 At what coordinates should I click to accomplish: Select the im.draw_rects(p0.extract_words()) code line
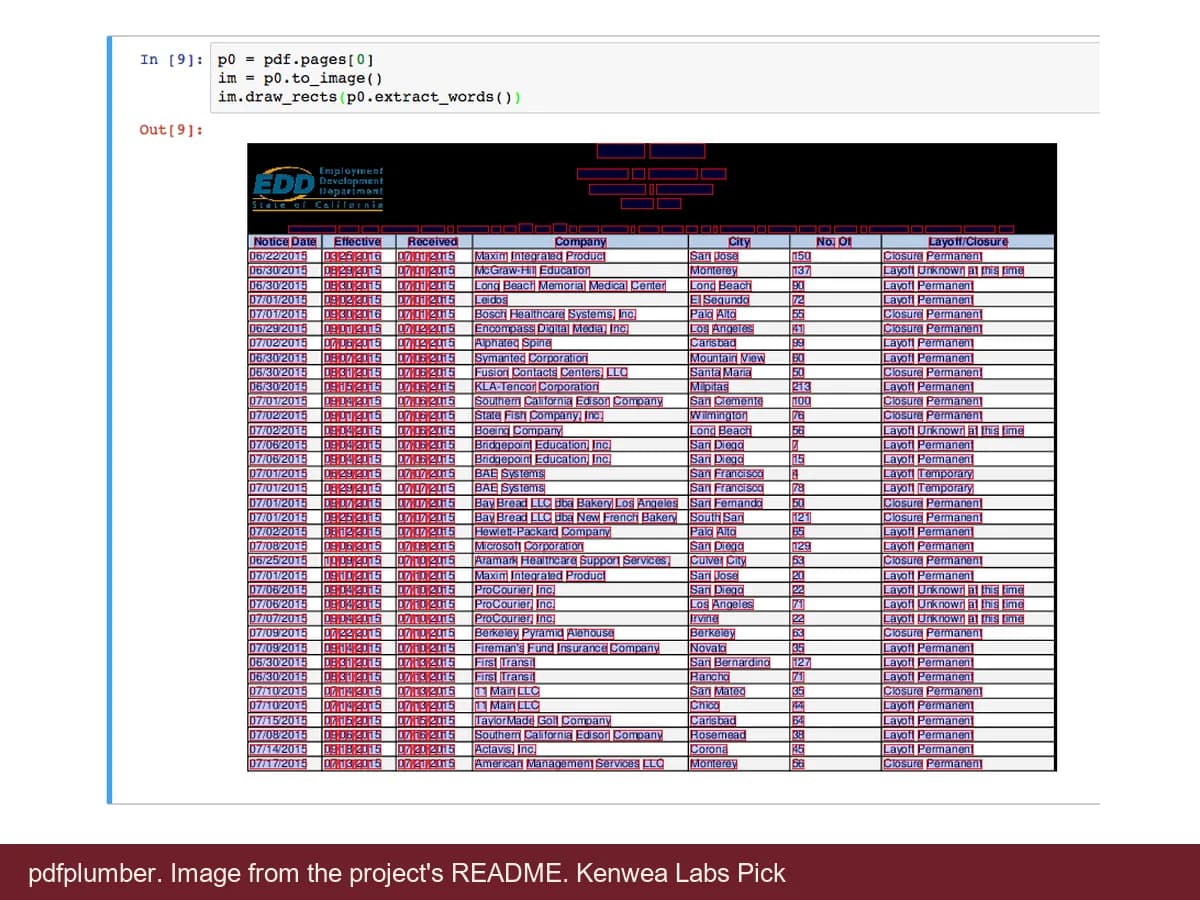point(369,96)
